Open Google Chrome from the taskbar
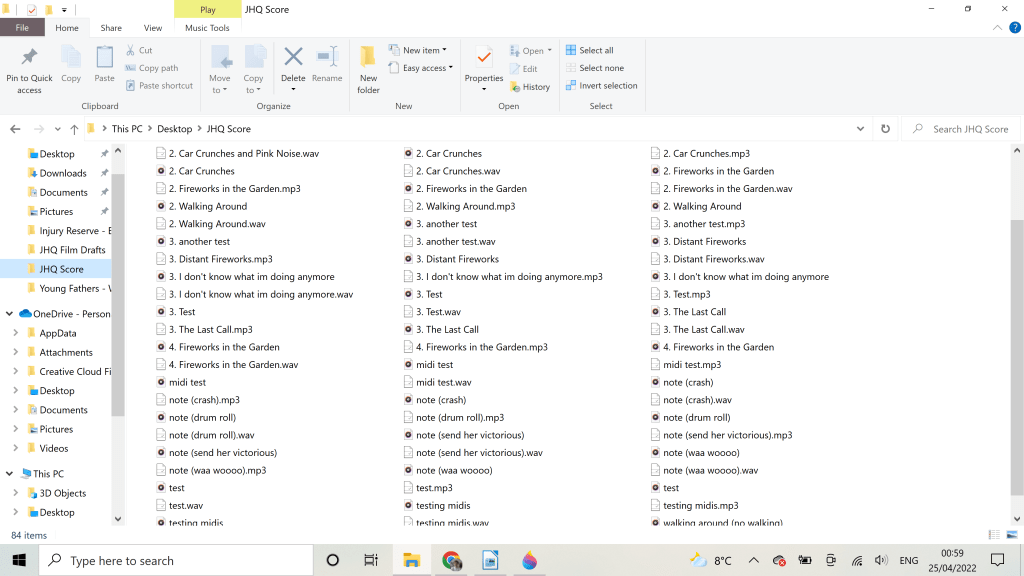The height and width of the screenshot is (576, 1024). pyautogui.click(x=451, y=561)
